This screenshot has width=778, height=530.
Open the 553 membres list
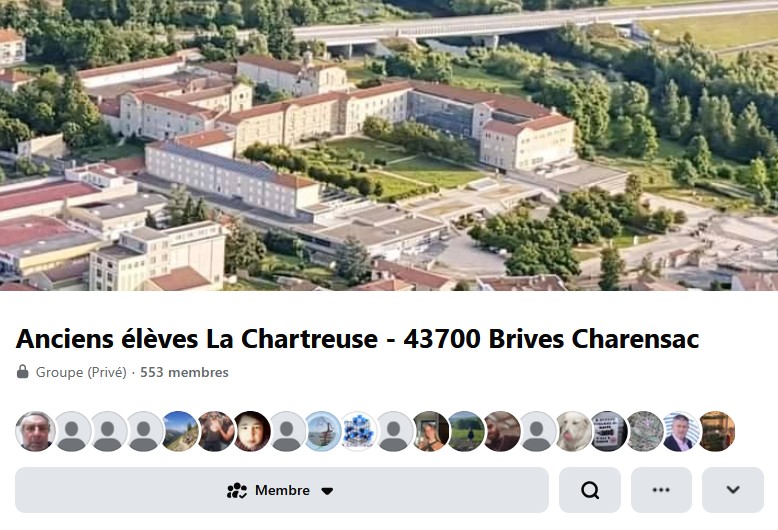184,372
